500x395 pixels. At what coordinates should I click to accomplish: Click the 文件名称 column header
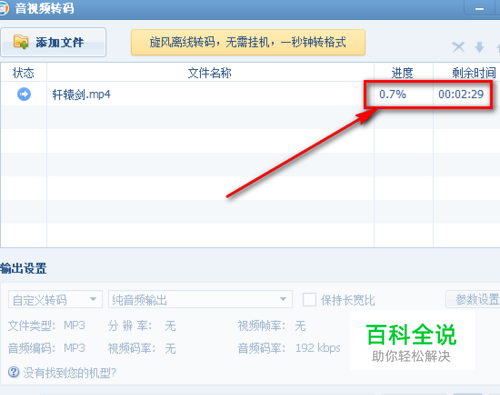pos(210,73)
